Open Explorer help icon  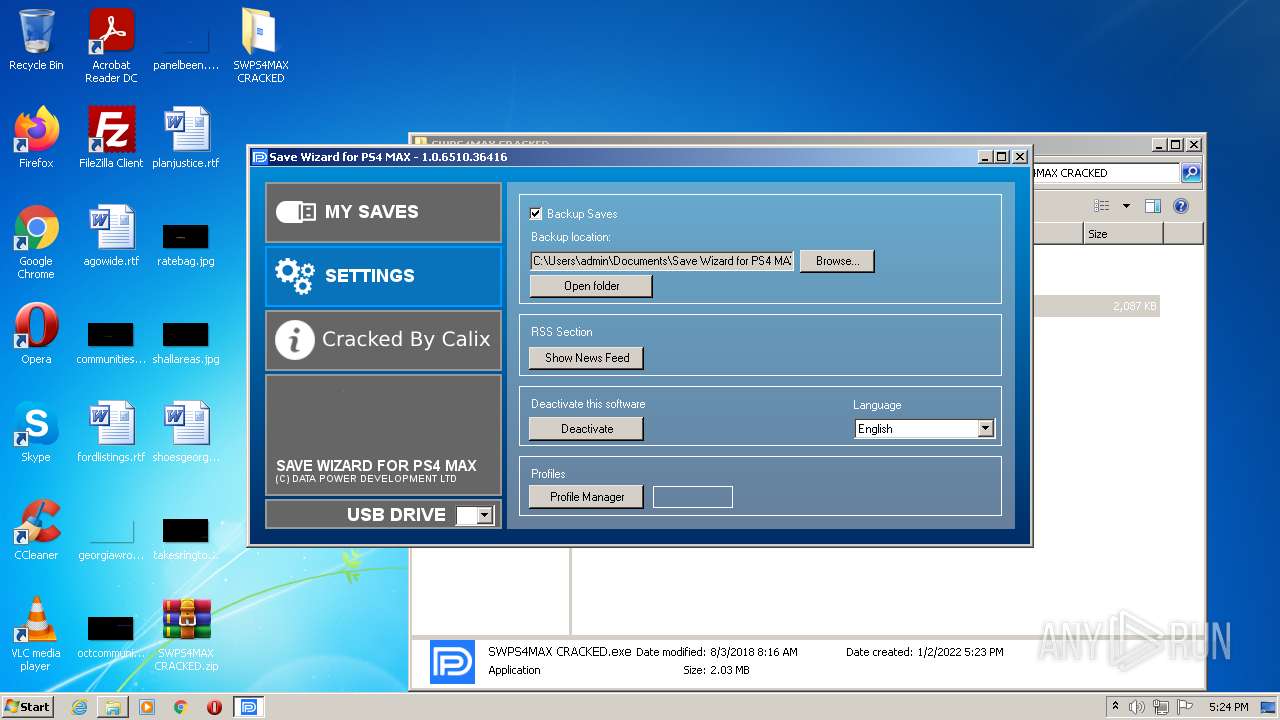[x=1181, y=206]
